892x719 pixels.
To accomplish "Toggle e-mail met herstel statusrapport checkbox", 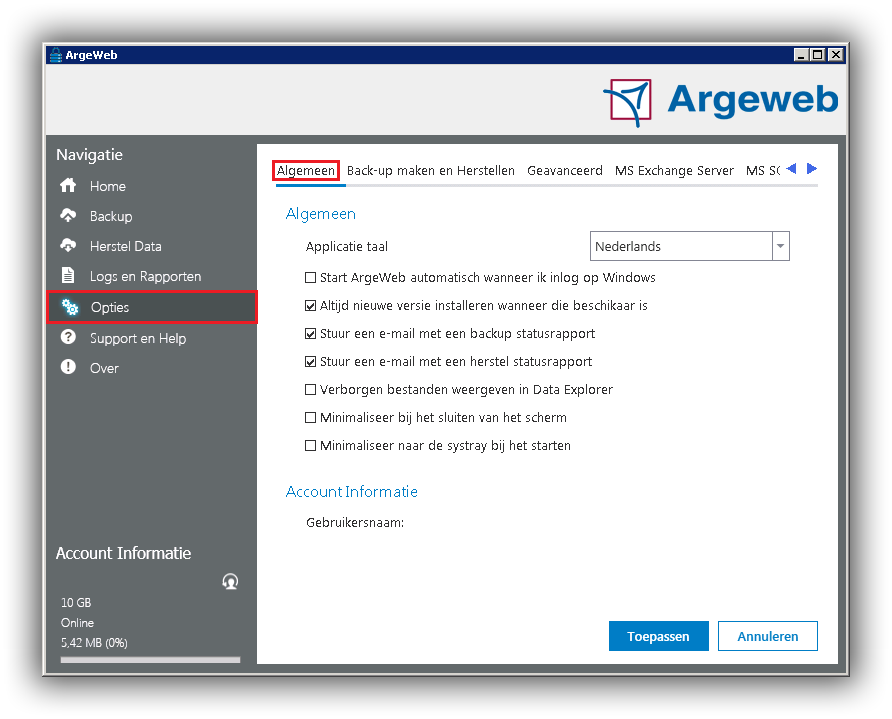I will click(310, 361).
